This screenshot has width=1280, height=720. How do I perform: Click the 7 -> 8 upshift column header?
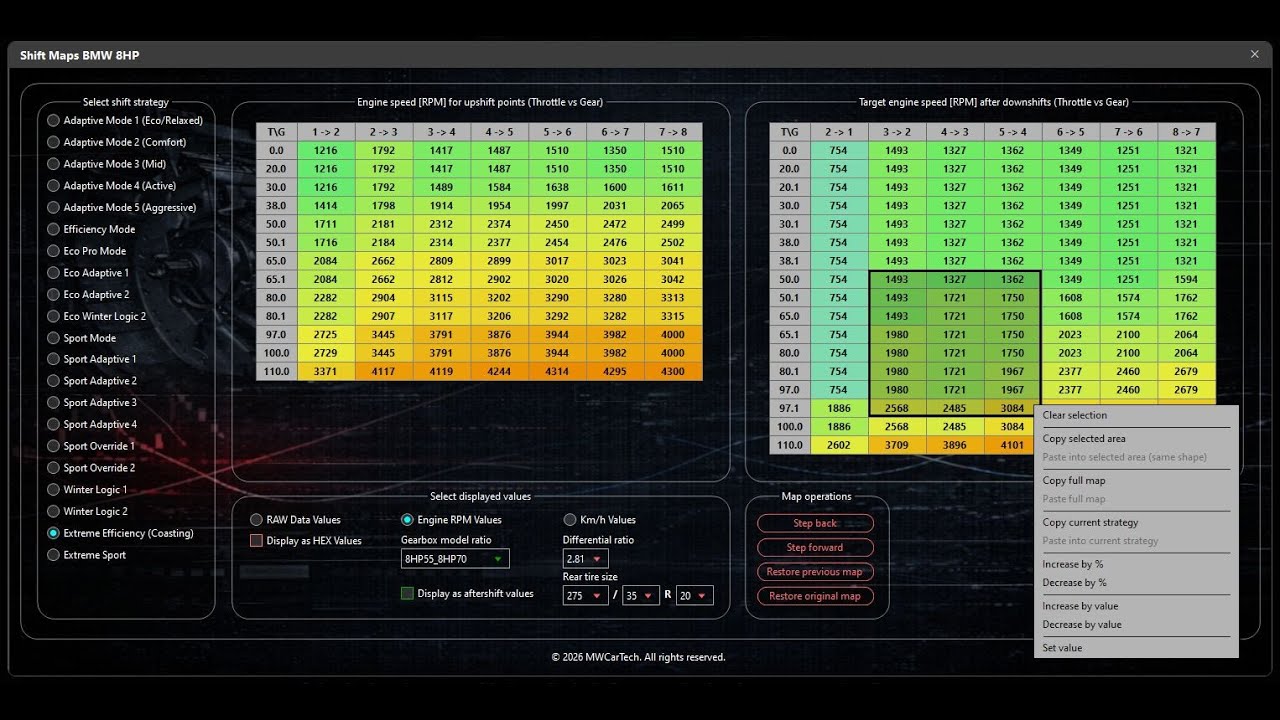click(x=673, y=132)
